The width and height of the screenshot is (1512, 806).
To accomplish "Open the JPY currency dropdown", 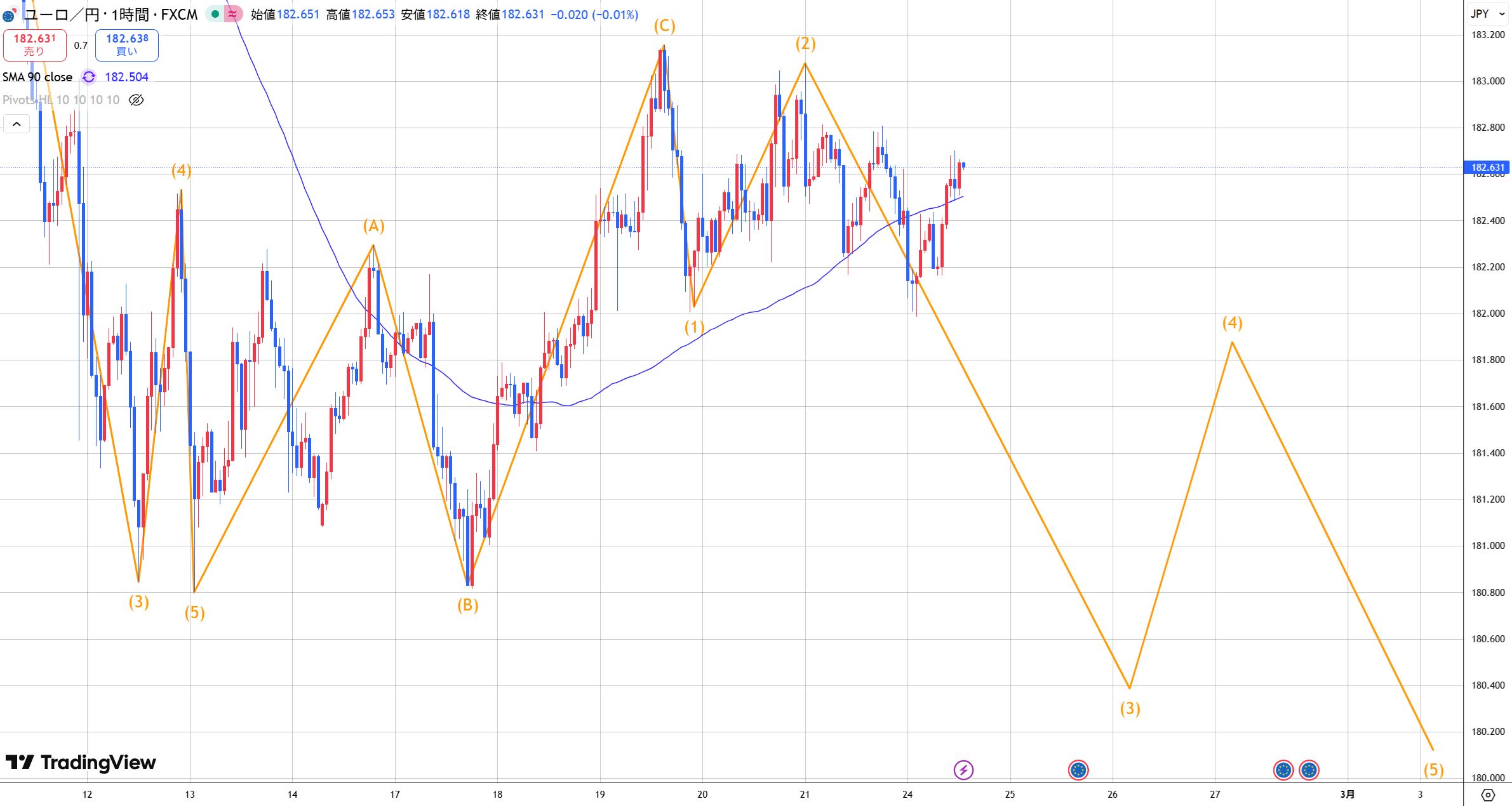I will pos(1487,13).
